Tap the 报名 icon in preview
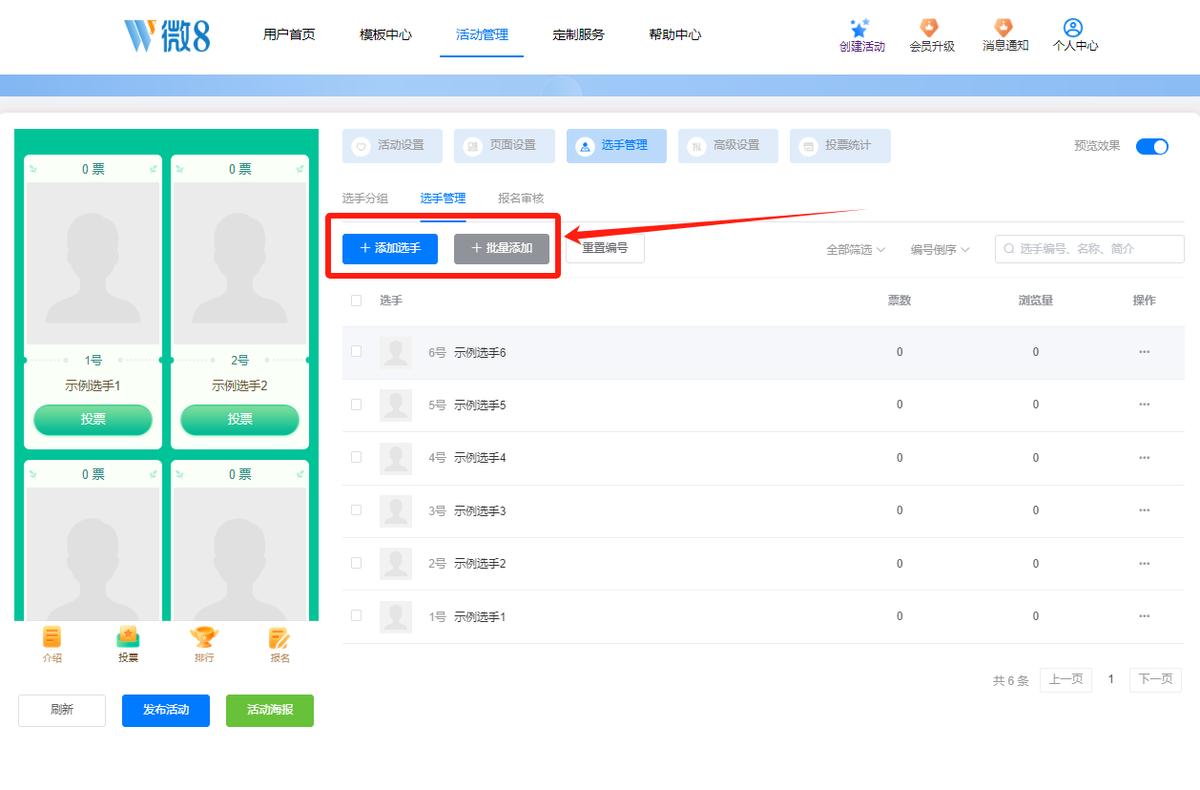 280,637
